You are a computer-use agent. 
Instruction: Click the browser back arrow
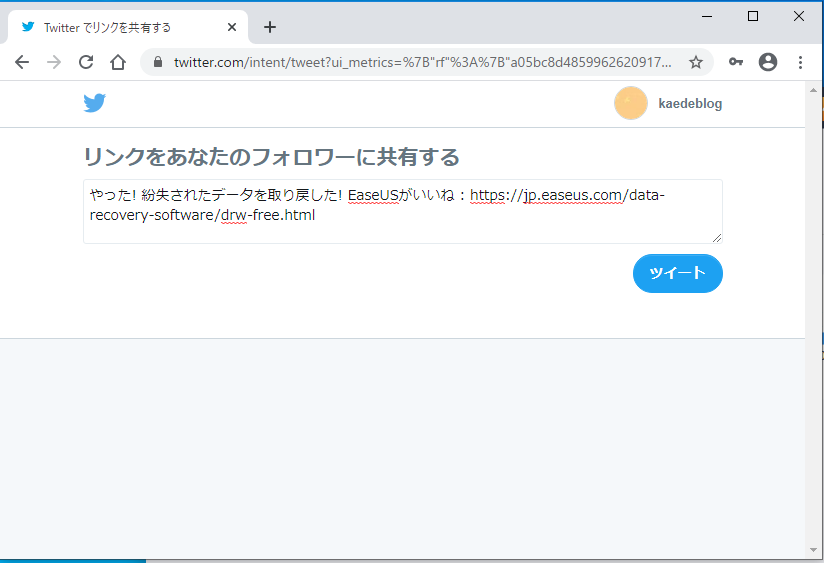[22, 62]
